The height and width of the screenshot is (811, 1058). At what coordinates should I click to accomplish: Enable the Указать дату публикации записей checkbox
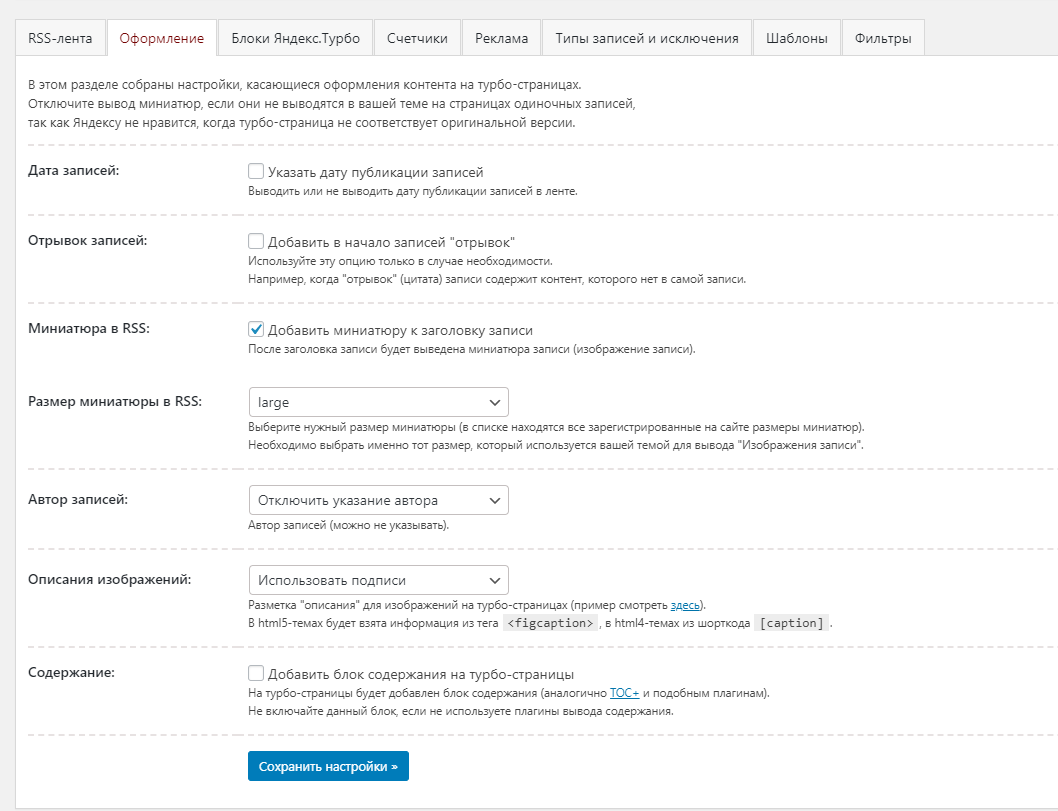(256, 172)
